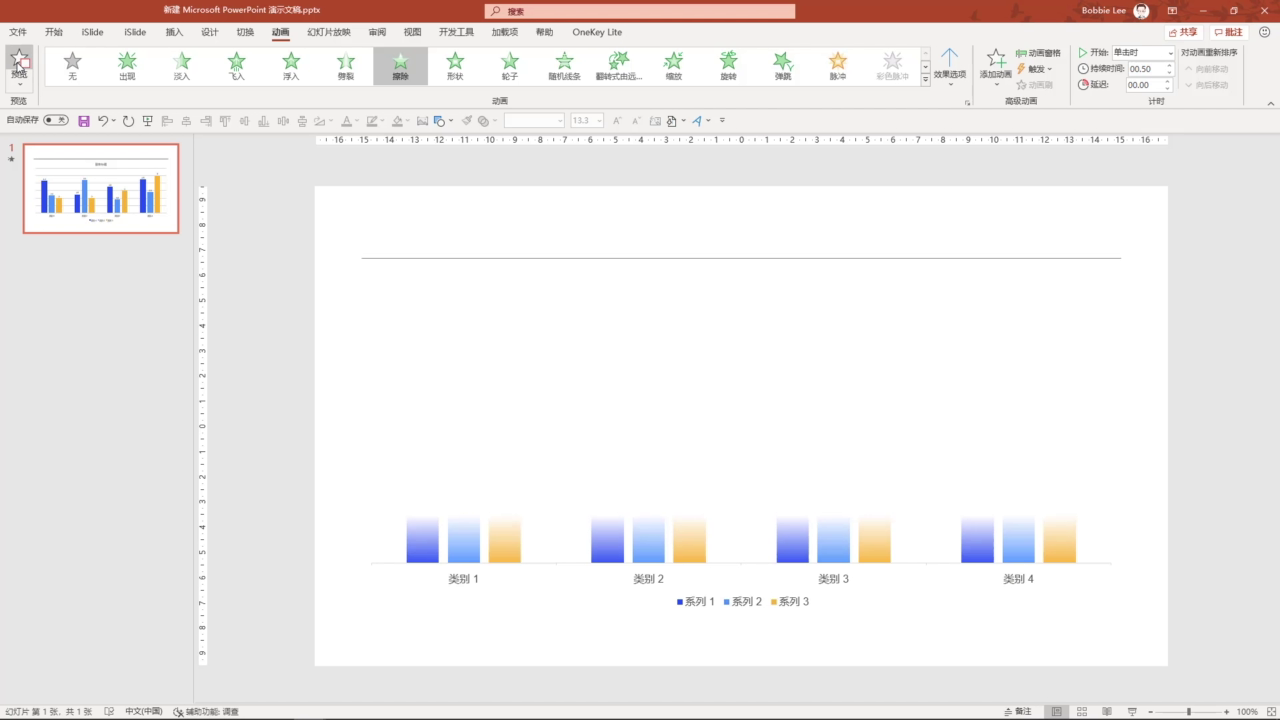Apply the 出现 (Appear) animation
Image resolution: width=1280 pixels, height=720 pixels.
127,66
